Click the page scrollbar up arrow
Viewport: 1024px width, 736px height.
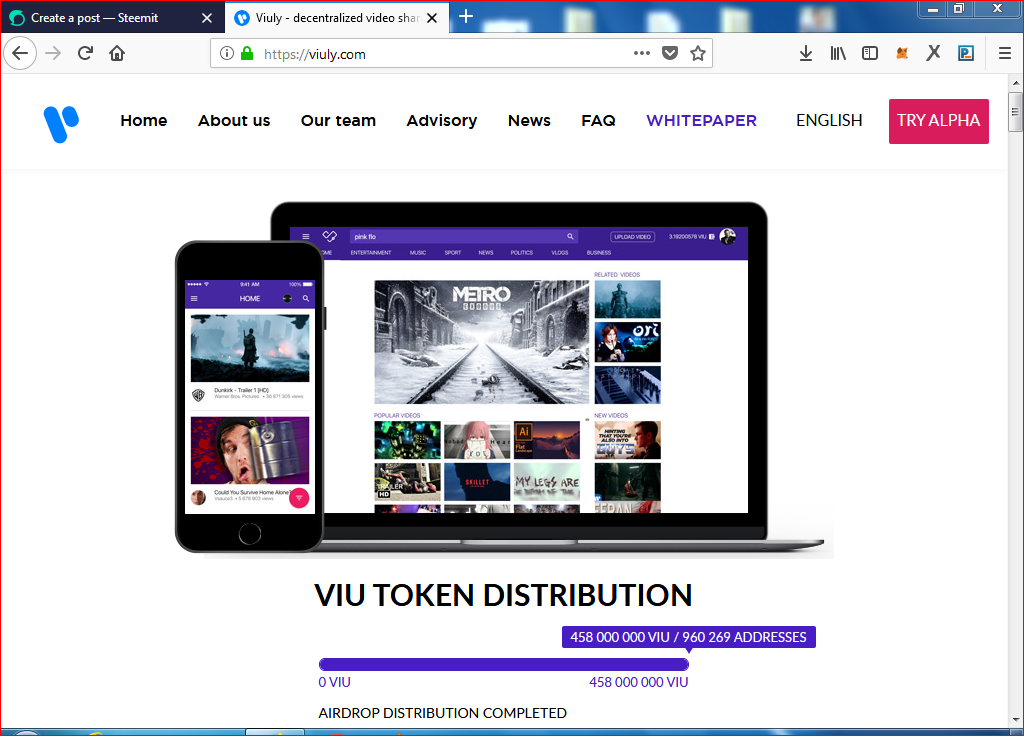pos(1016,84)
